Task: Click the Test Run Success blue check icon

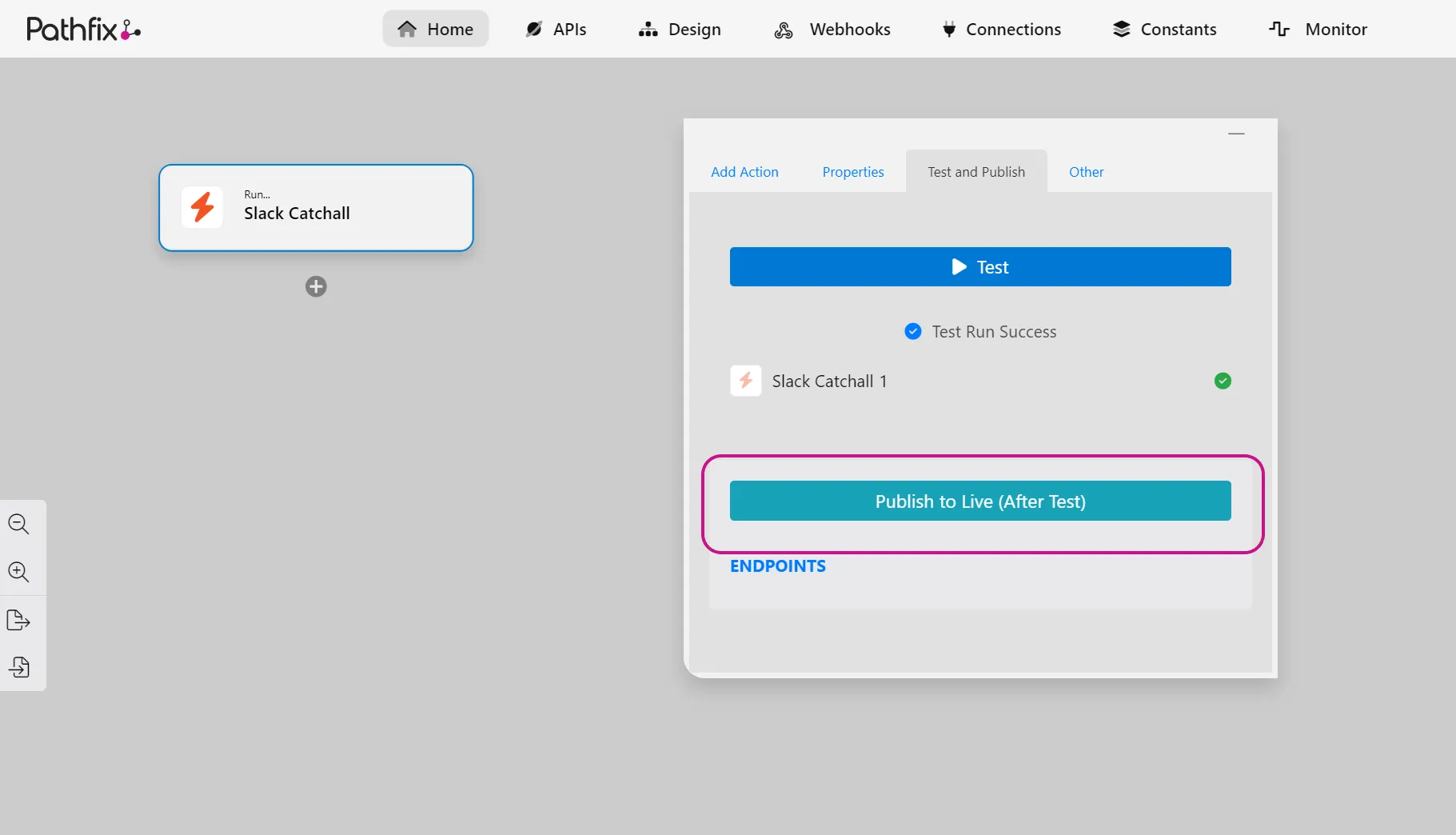Action: [x=913, y=331]
